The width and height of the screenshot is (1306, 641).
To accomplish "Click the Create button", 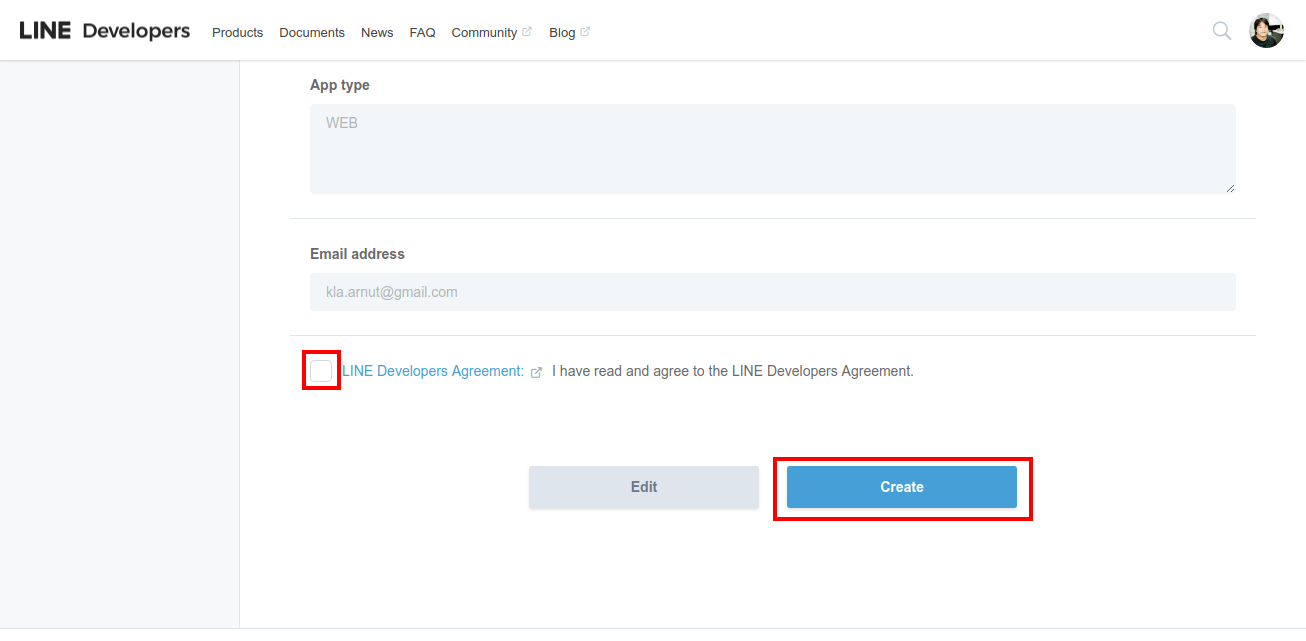I will click(x=902, y=487).
